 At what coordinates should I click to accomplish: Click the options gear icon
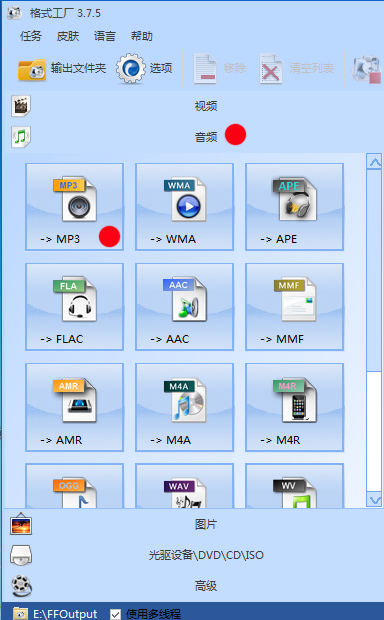[131, 68]
